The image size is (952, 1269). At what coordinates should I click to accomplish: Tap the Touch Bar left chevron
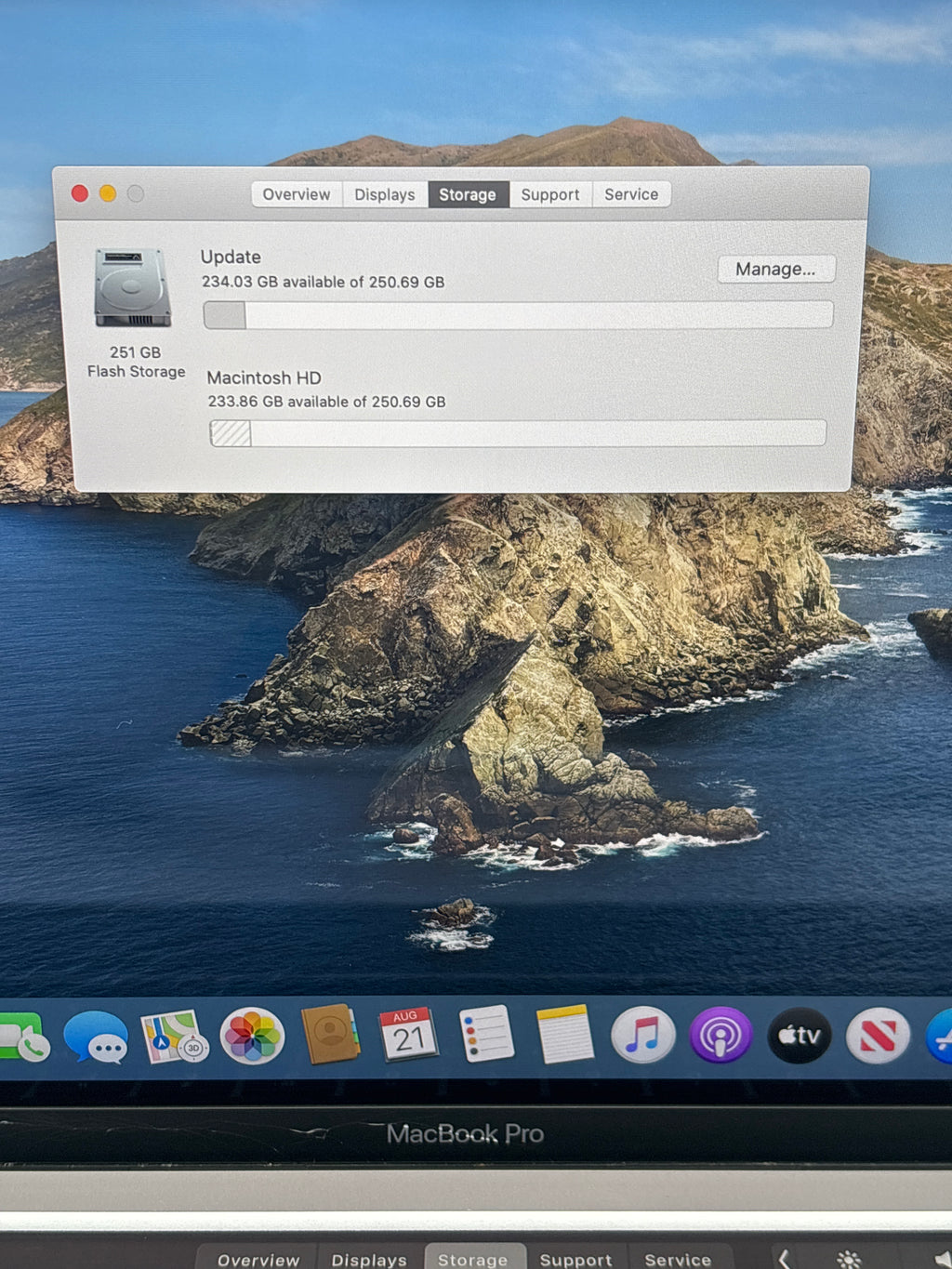tap(784, 1259)
